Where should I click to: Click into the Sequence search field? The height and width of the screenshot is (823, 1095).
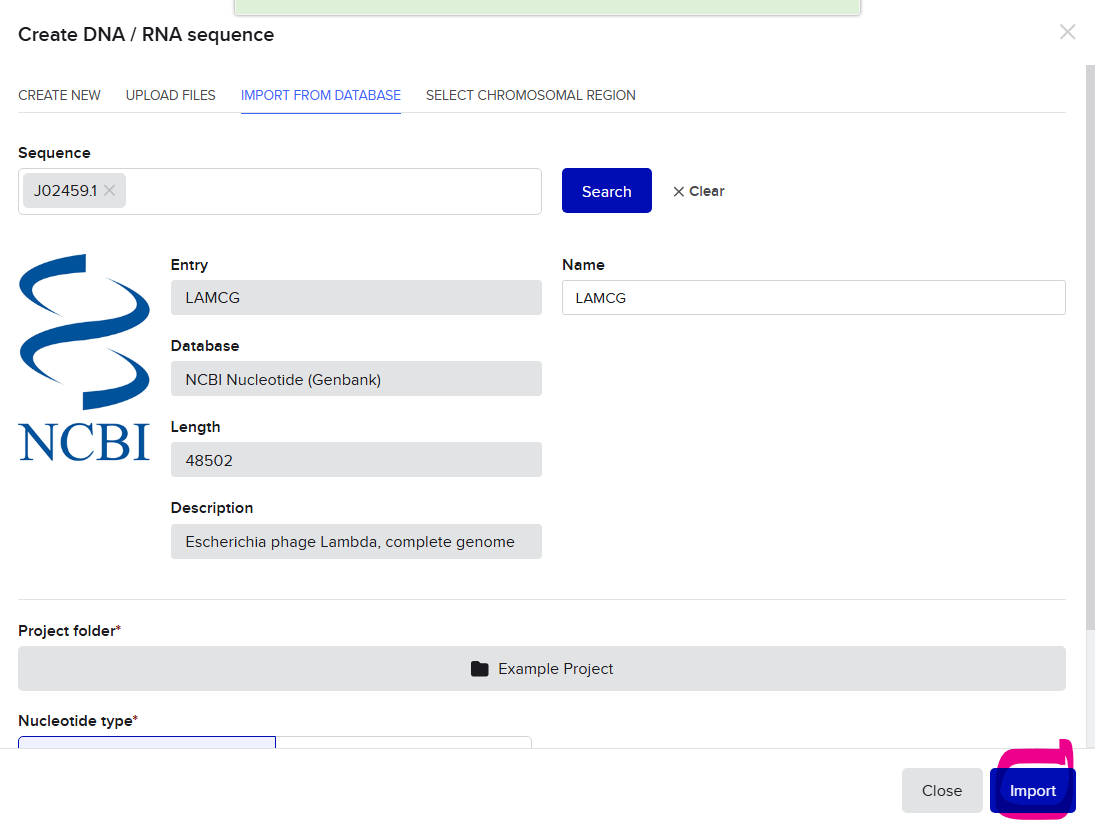click(330, 191)
